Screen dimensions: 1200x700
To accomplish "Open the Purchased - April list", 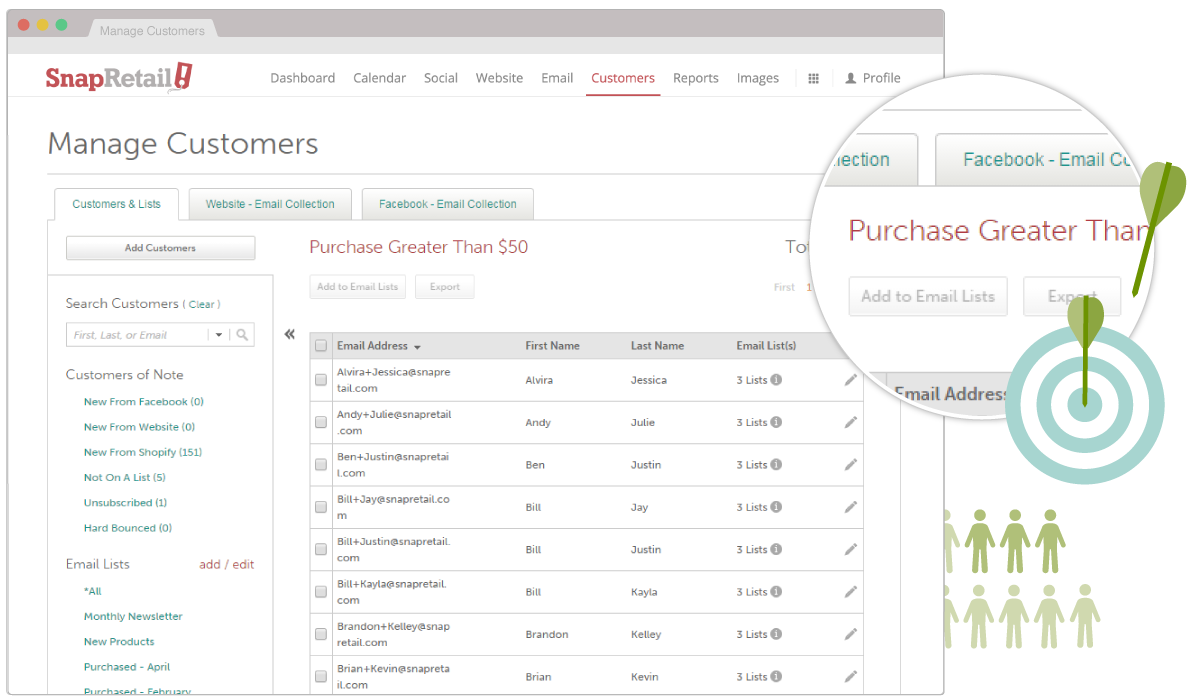I will click(127, 667).
